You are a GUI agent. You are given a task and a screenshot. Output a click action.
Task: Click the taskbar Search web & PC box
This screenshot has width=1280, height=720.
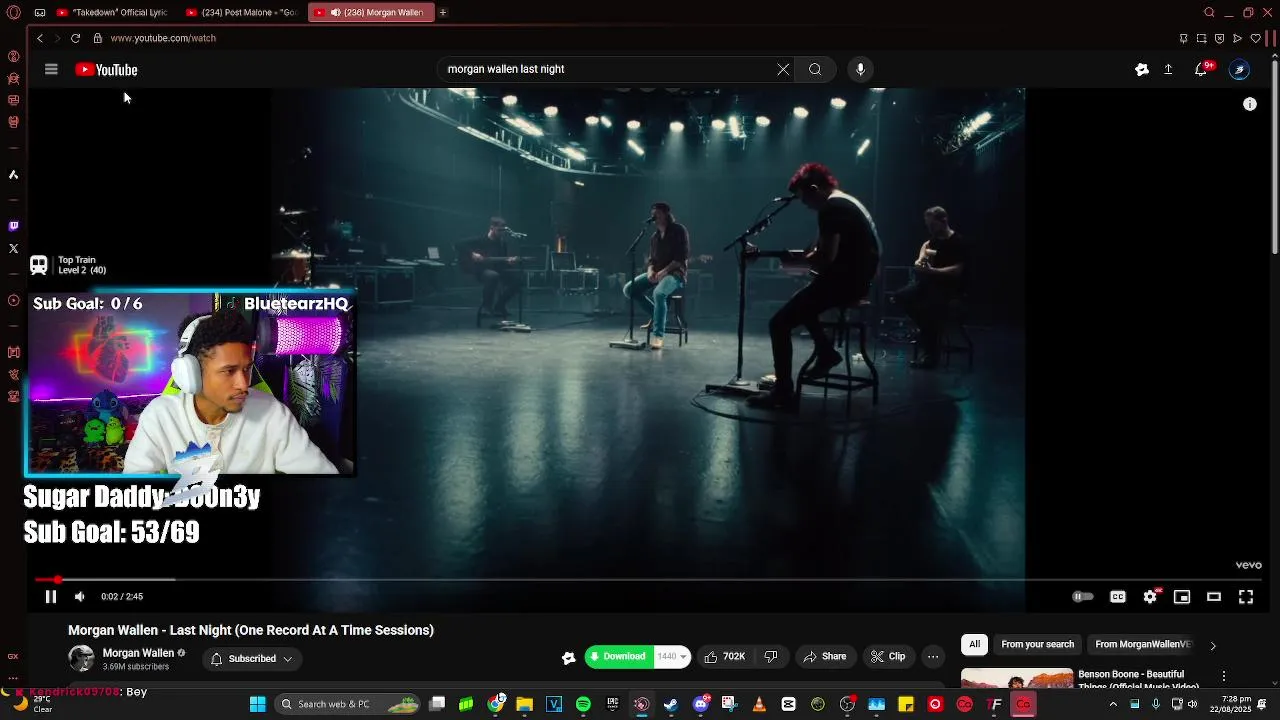[x=347, y=704]
